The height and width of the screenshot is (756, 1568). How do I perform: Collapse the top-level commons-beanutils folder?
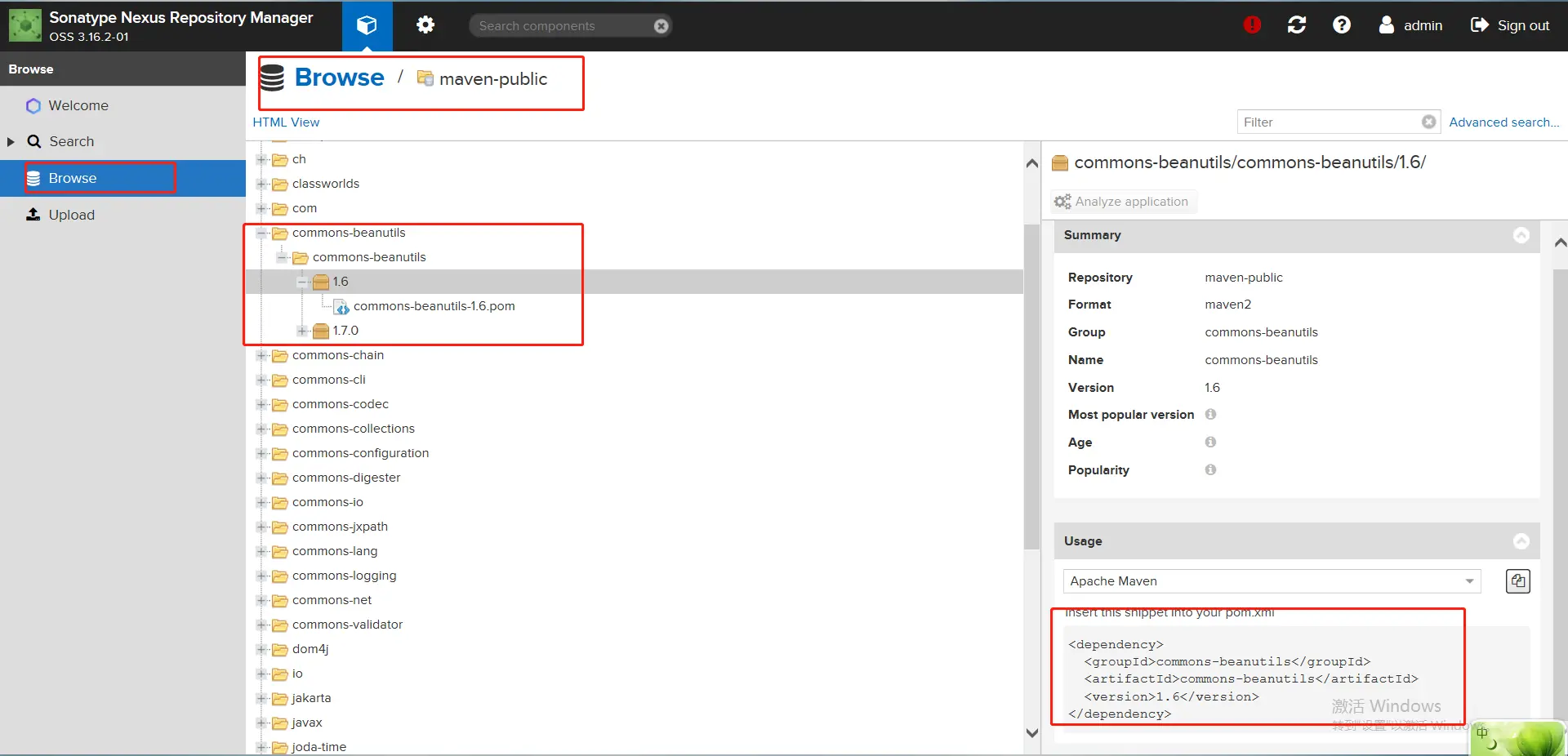(x=261, y=233)
